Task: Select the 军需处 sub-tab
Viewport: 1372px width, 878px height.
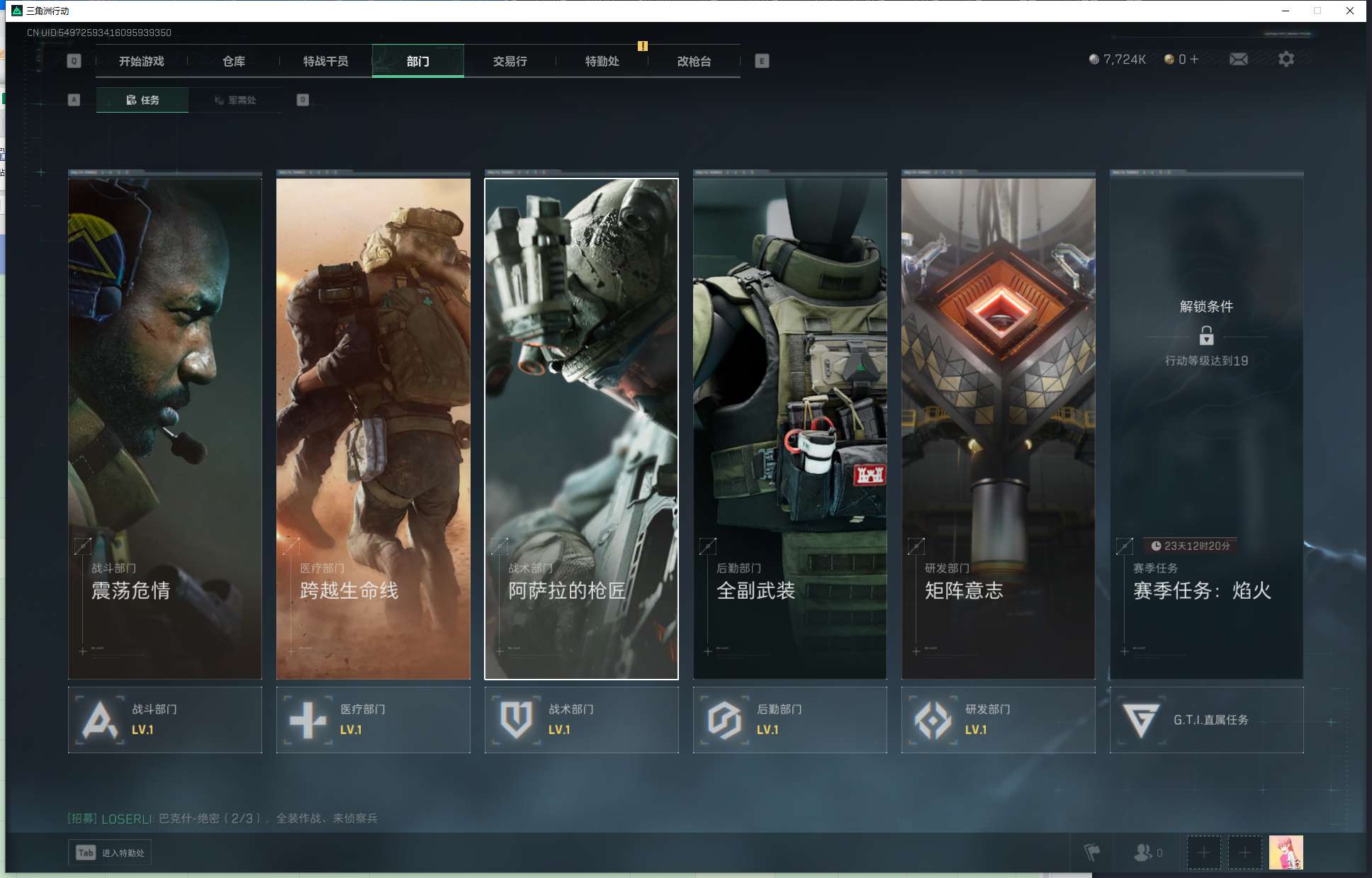Action: 235,100
